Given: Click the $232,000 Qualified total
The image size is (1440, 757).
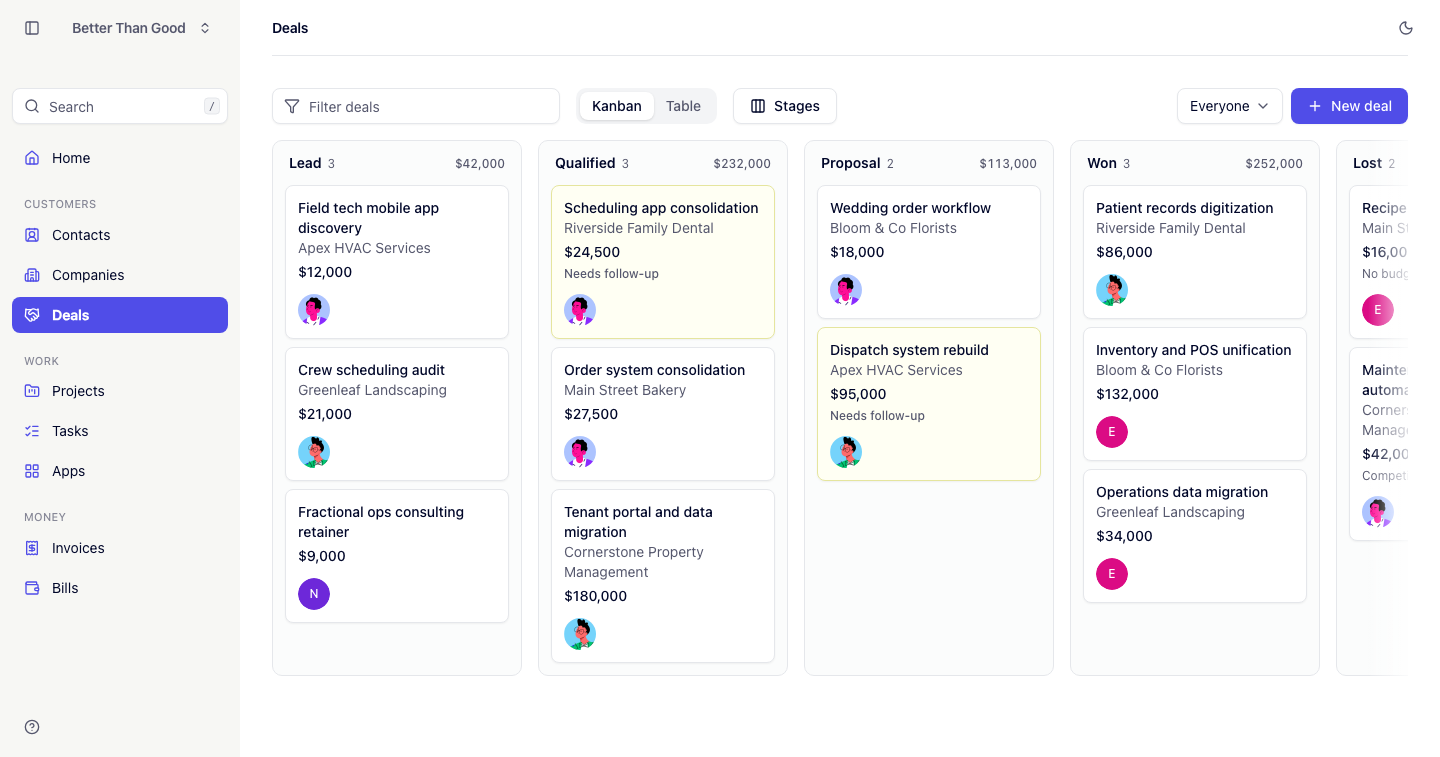Looking at the screenshot, I should coord(742,163).
